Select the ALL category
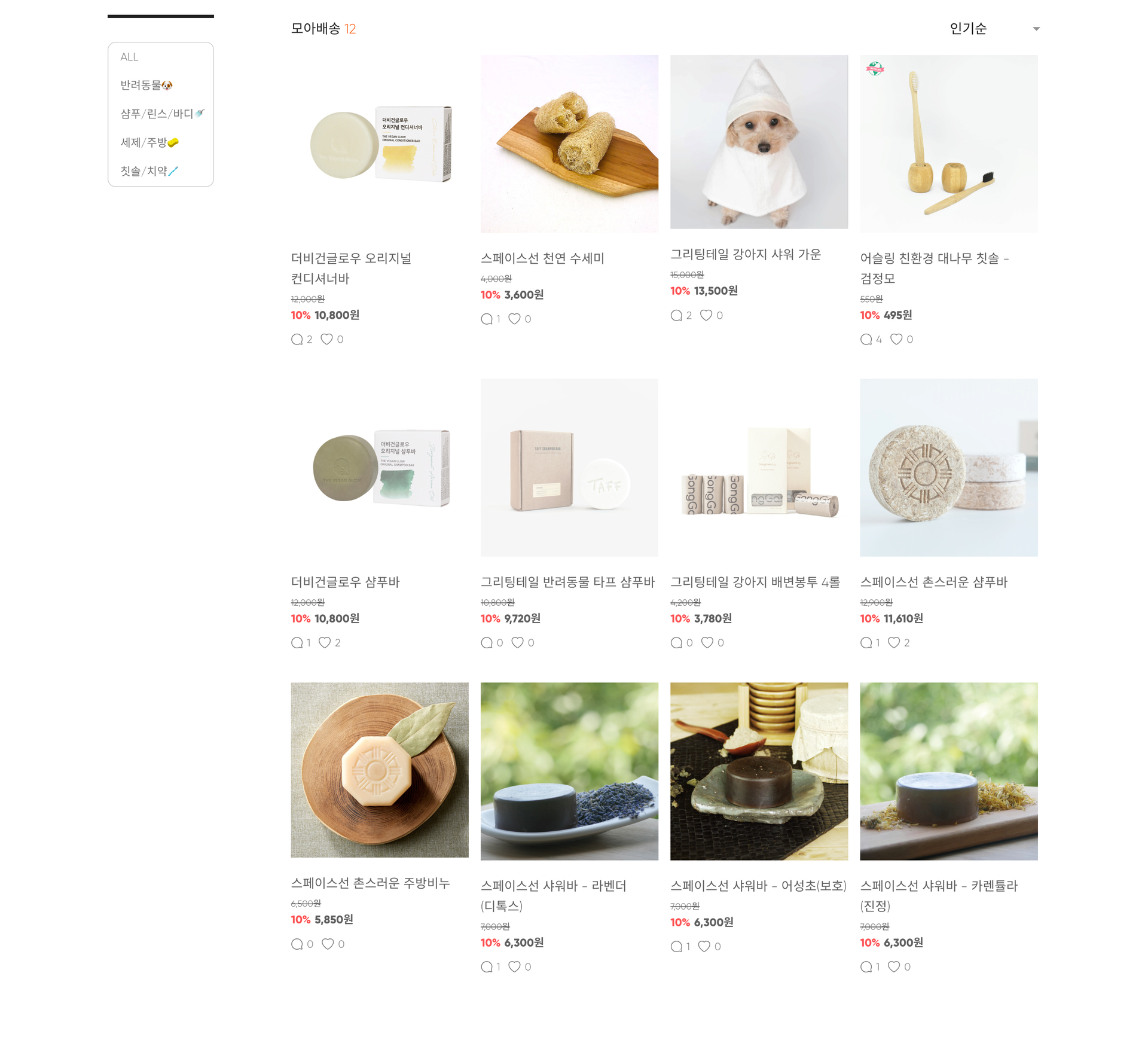Viewport: 1148px width, 1037px height. pos(129,57)
